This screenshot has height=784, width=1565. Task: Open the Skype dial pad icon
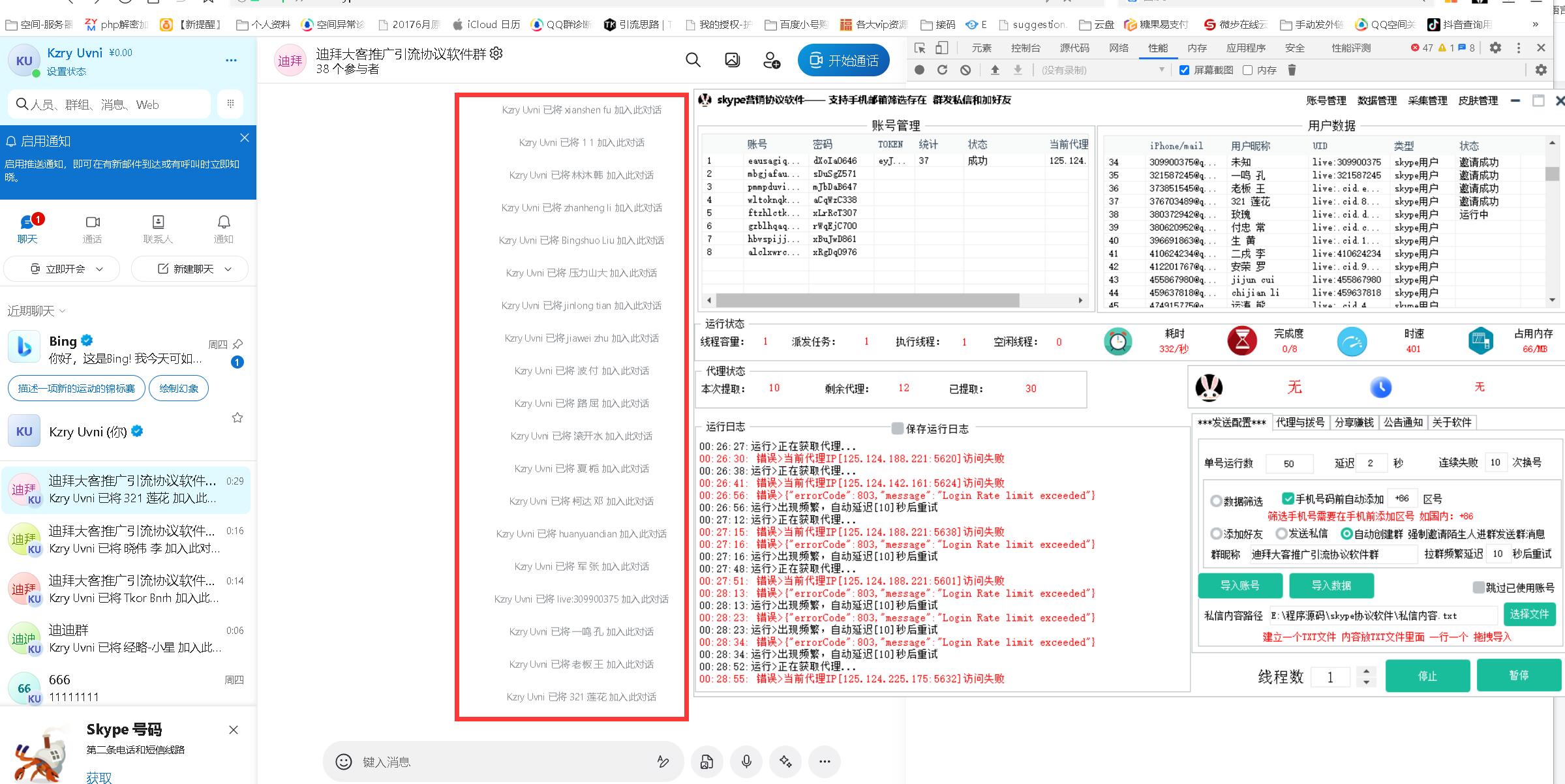click(x=230, y=104)
